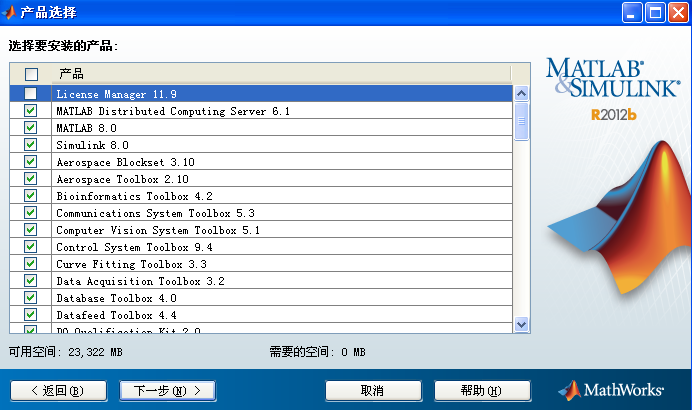Uncheck Database Toolbox 4.0 checkbox
Image resolution: width=692 pixels, height=410 pixels.
click(x=30, y=297)
